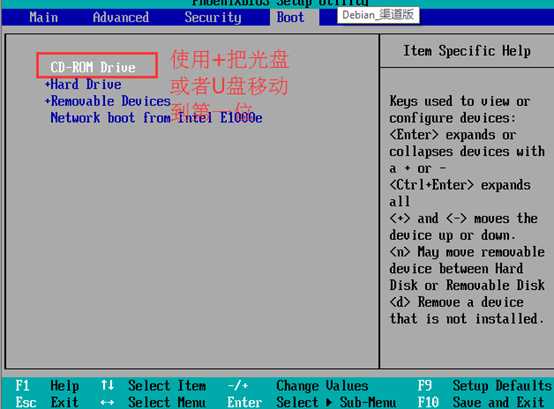Click the '<+> and <-> moves the' help line

pos(463,218)
